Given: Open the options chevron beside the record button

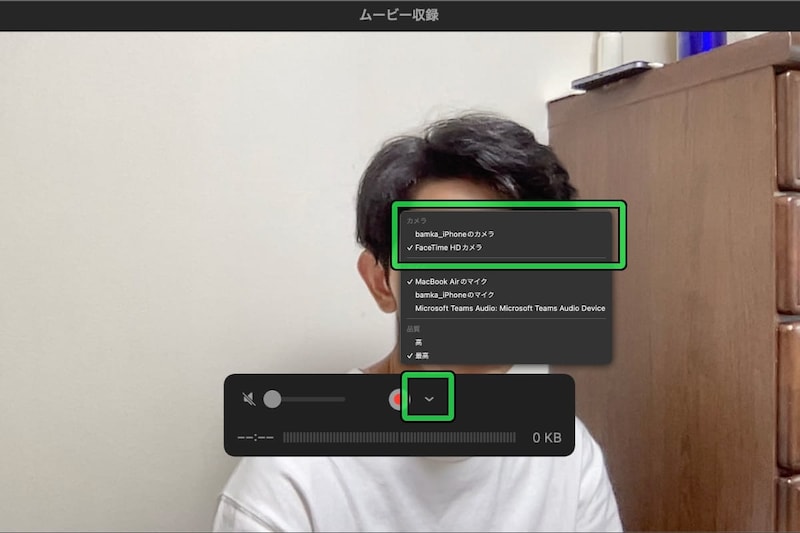Looking at the screenshot, I should [429, 399].
